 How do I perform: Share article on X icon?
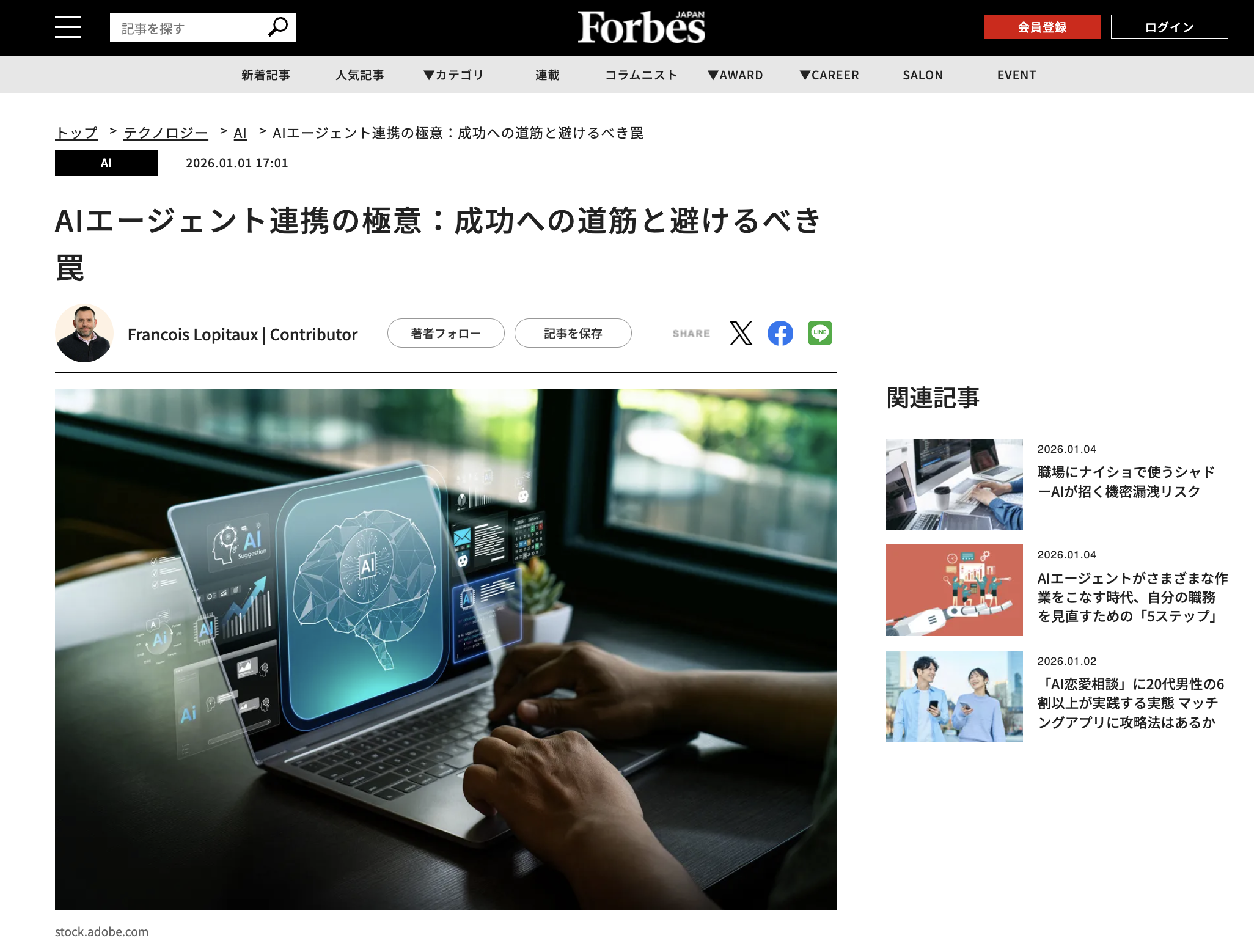click(741, 334)
